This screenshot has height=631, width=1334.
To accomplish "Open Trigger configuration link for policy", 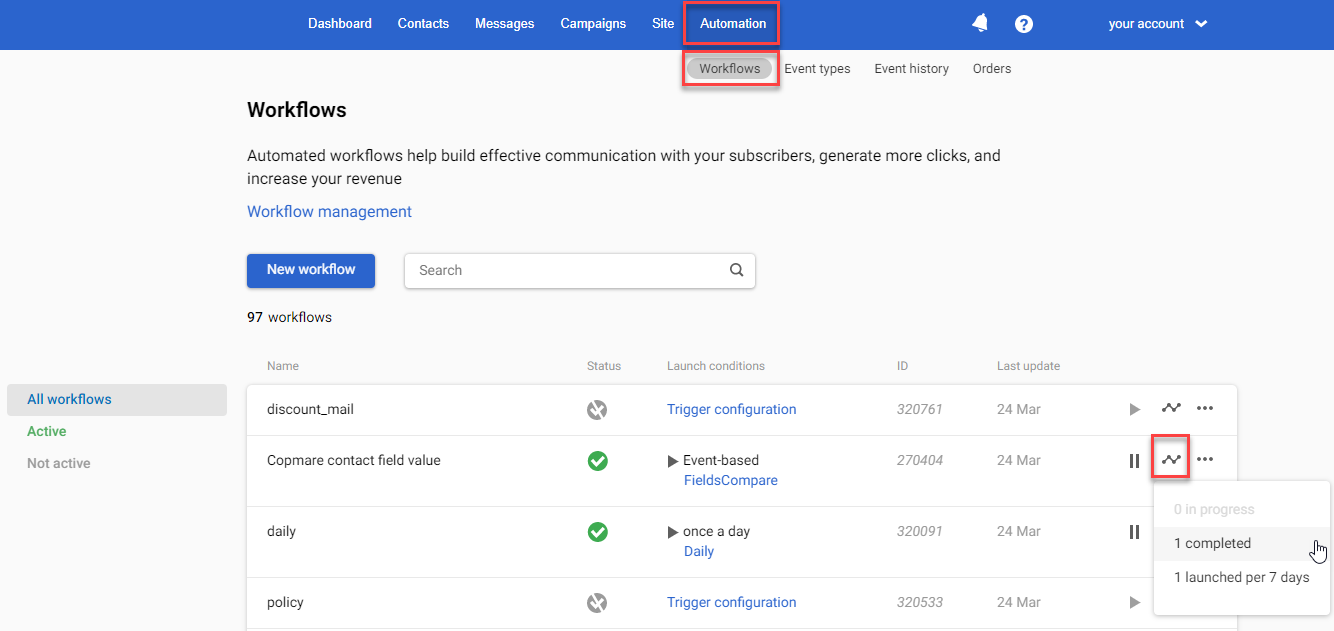I will click(732, 602).
